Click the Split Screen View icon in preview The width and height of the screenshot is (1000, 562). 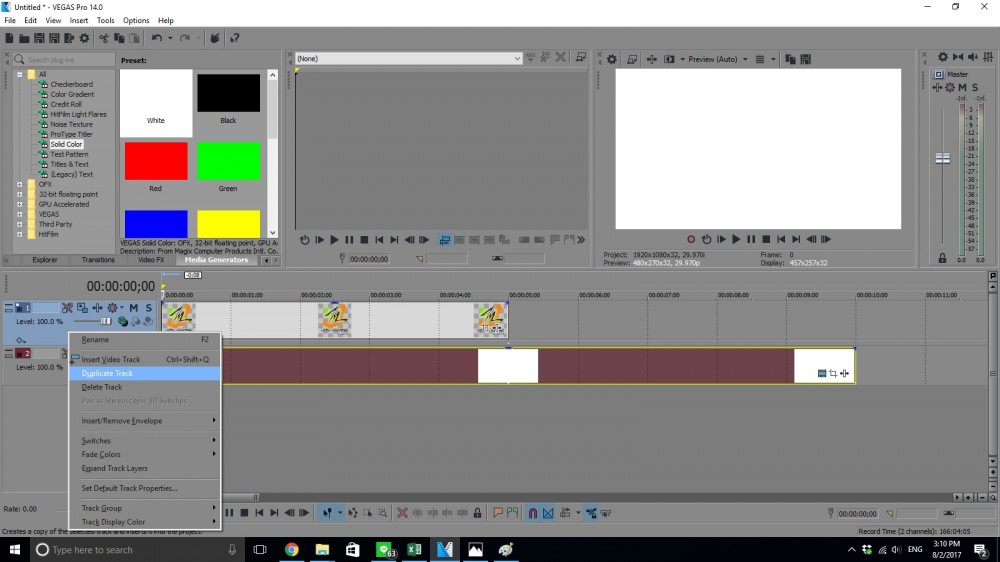(668, 59)
